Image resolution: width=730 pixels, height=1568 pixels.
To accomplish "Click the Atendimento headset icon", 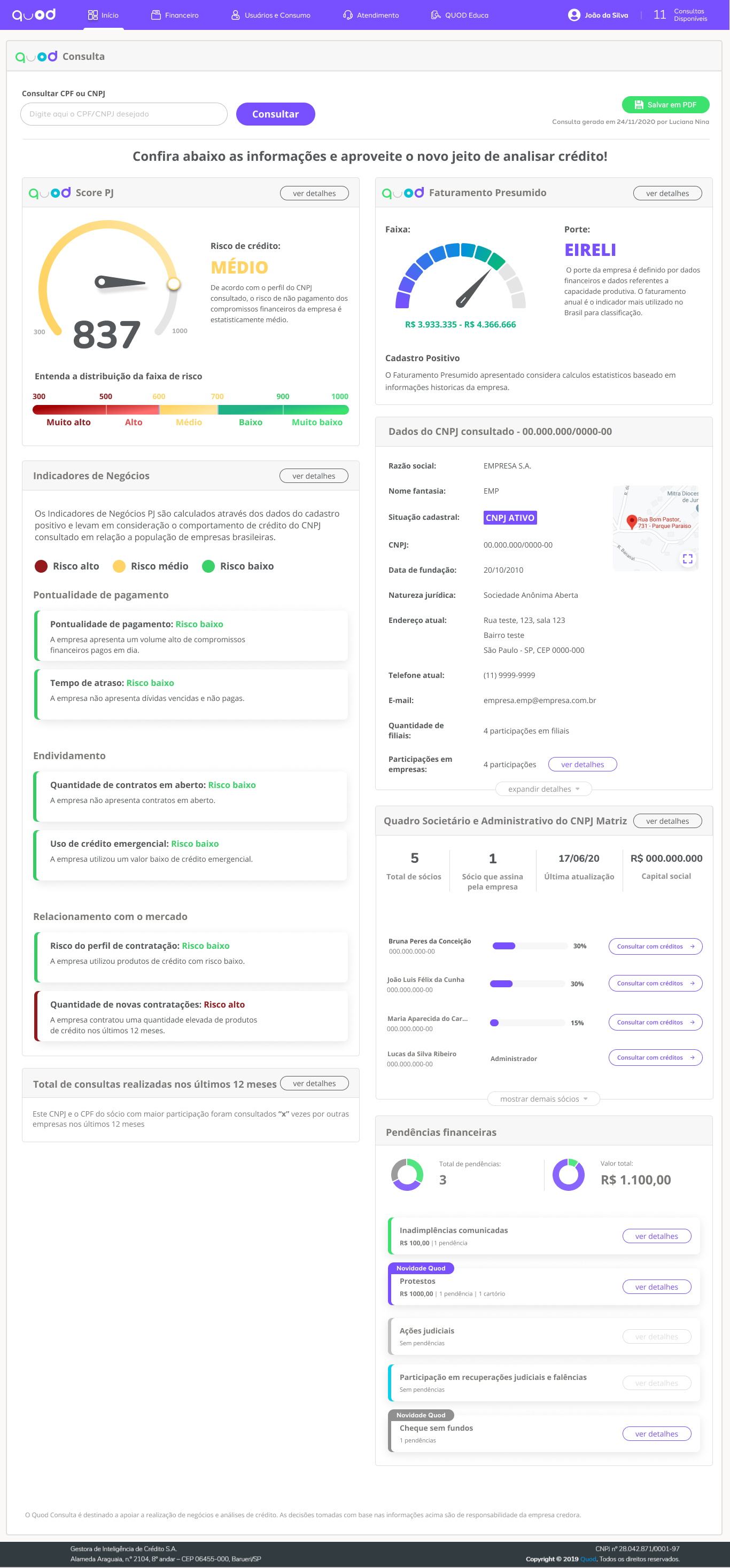I will (348, 14).
